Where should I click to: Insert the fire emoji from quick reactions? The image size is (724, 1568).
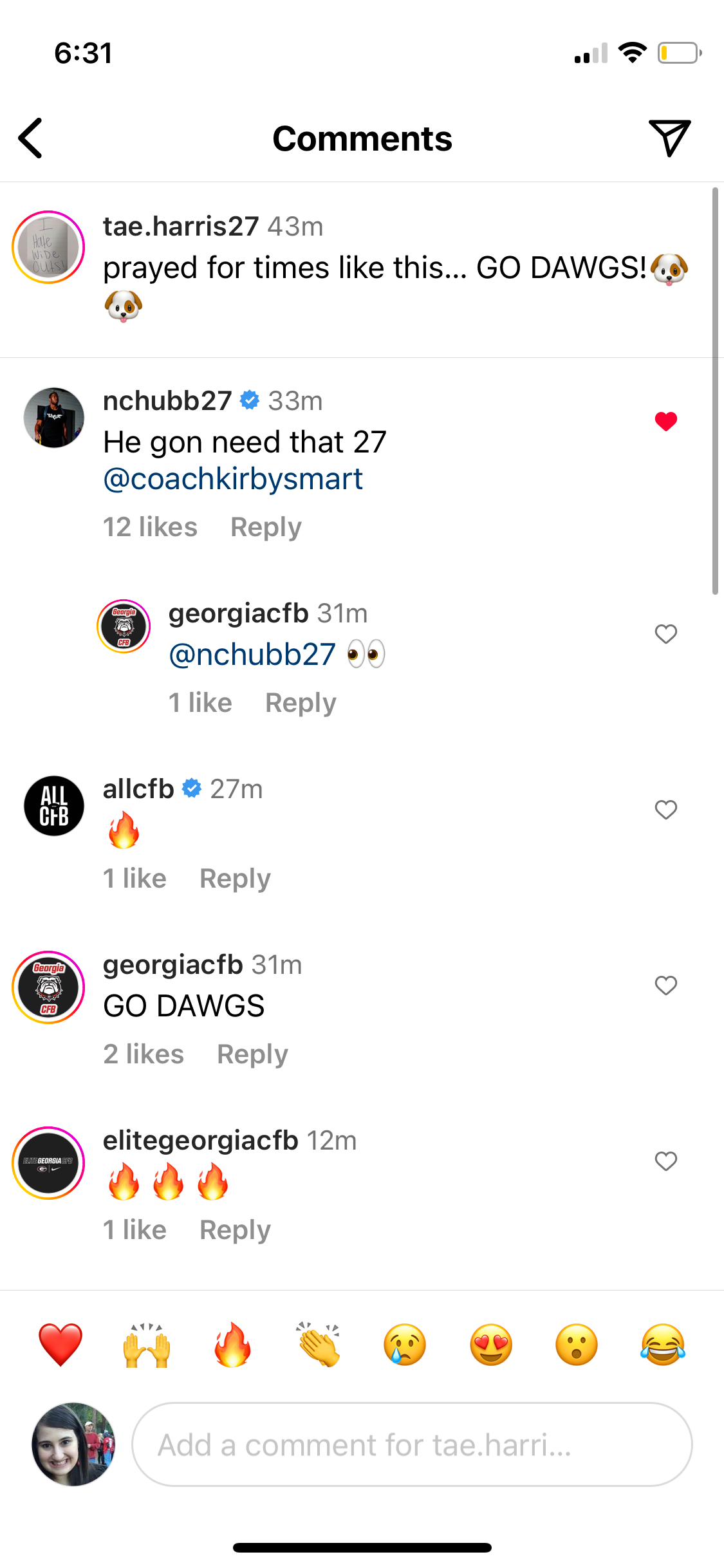[232, 1345]
